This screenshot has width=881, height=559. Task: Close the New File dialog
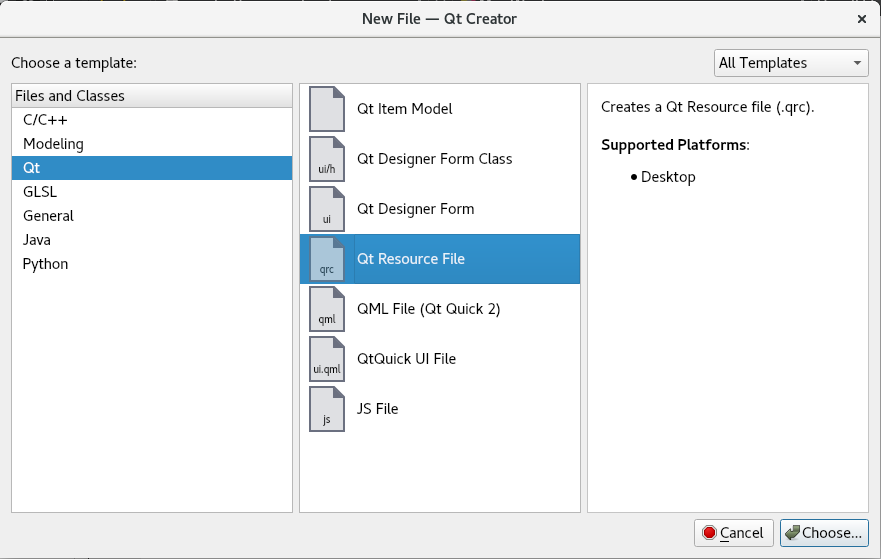(x=862, y=19)
